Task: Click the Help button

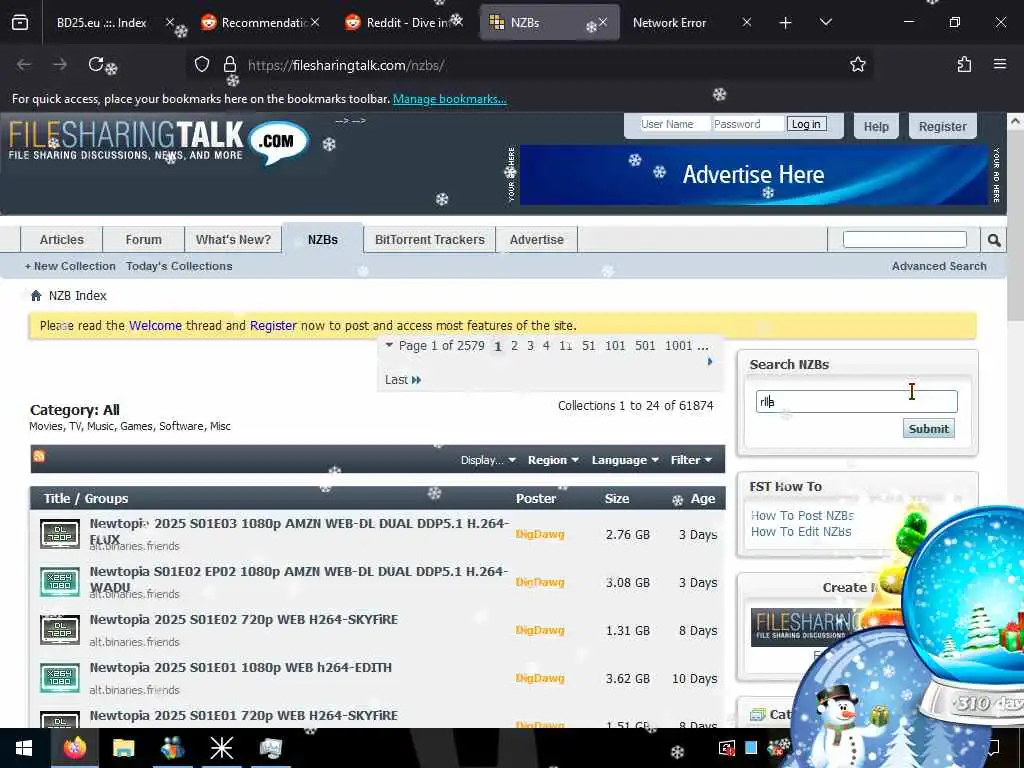Action: (x=876, y=126)
